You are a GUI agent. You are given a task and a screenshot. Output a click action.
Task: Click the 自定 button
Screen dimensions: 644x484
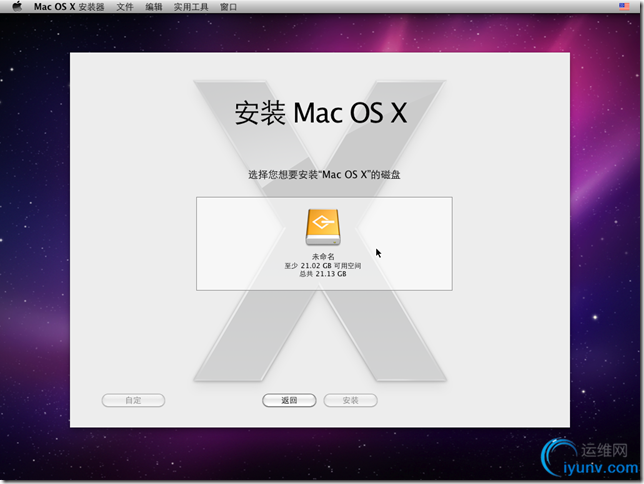(133, 400)
